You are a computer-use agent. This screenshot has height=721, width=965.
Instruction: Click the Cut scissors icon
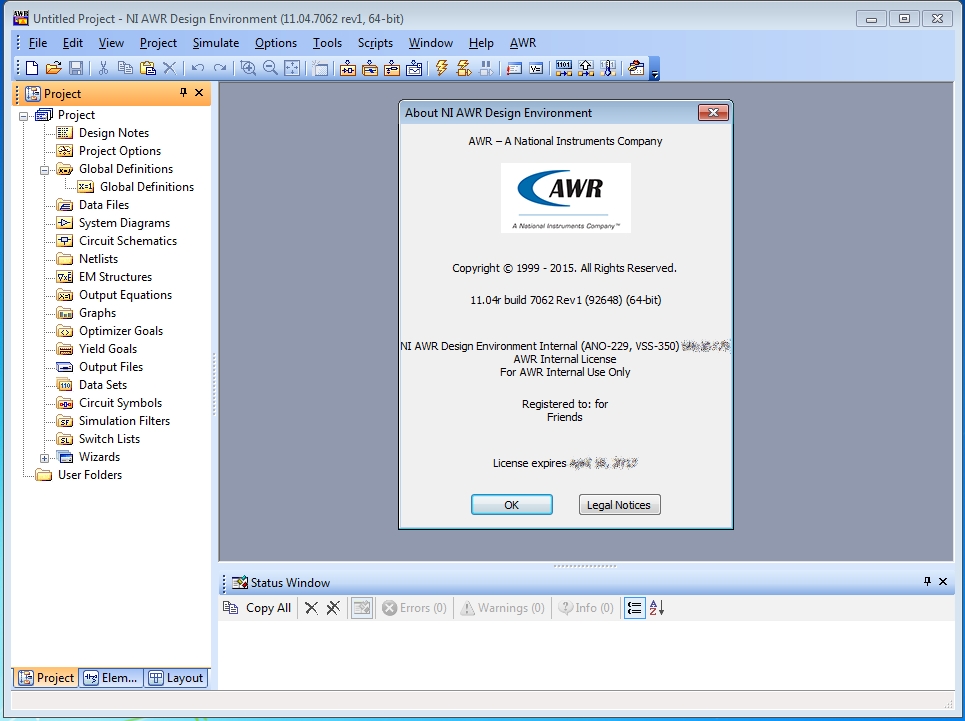pyautogui.click(x=103, y=68)
